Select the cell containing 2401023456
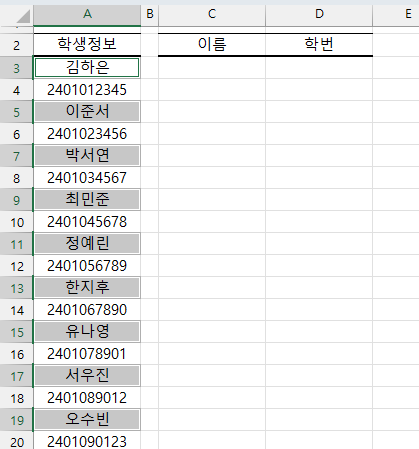 (87, 134)
